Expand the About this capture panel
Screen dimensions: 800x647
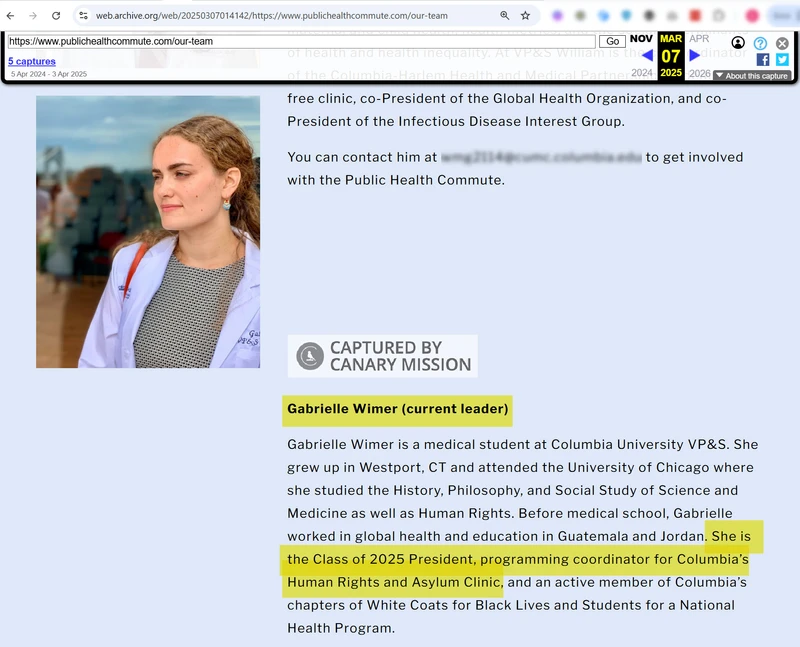coord(752,76)
